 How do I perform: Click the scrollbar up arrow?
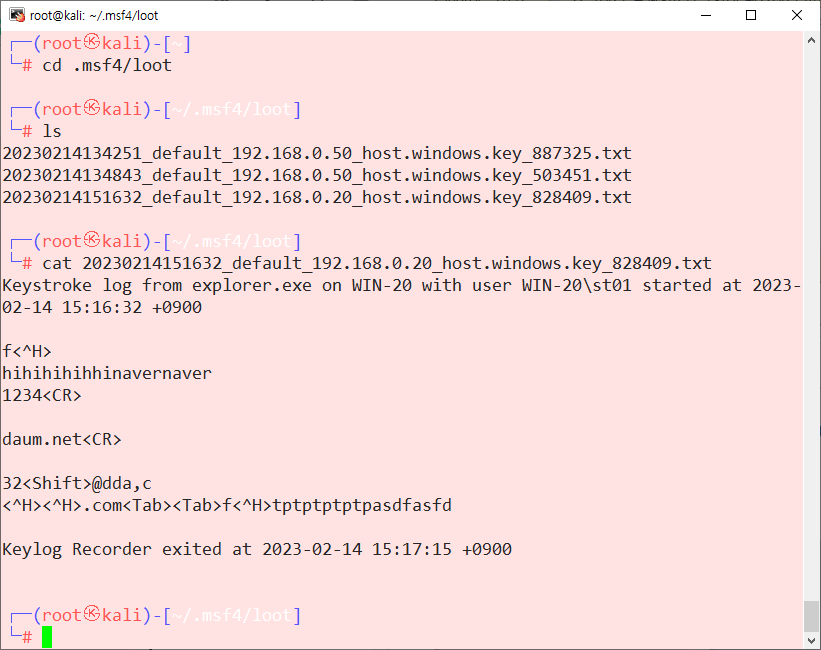point(811,40)
